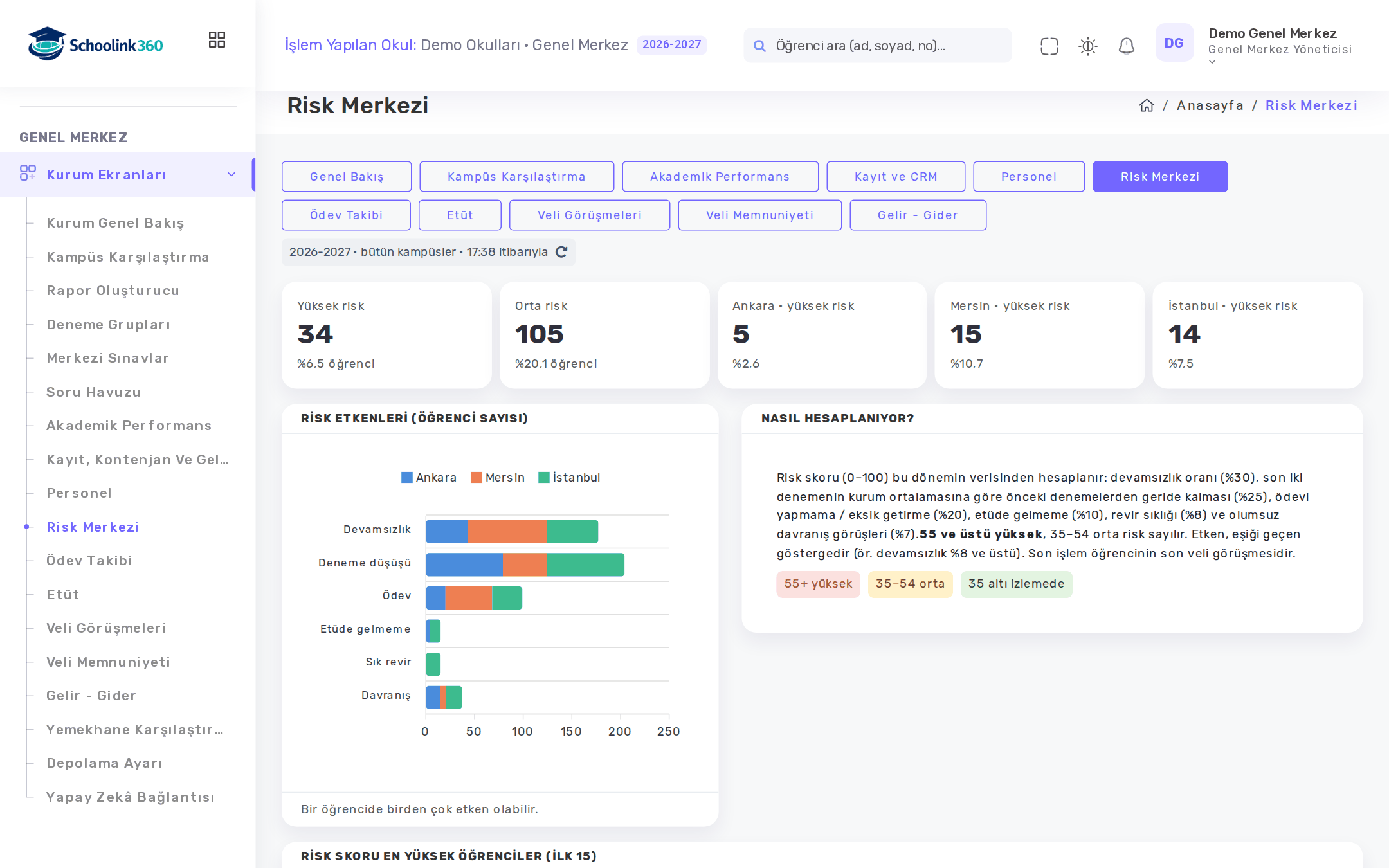Open user profile dropdown chevron
This screenshot has width=1389, height=868.
tap(1212, 62)
